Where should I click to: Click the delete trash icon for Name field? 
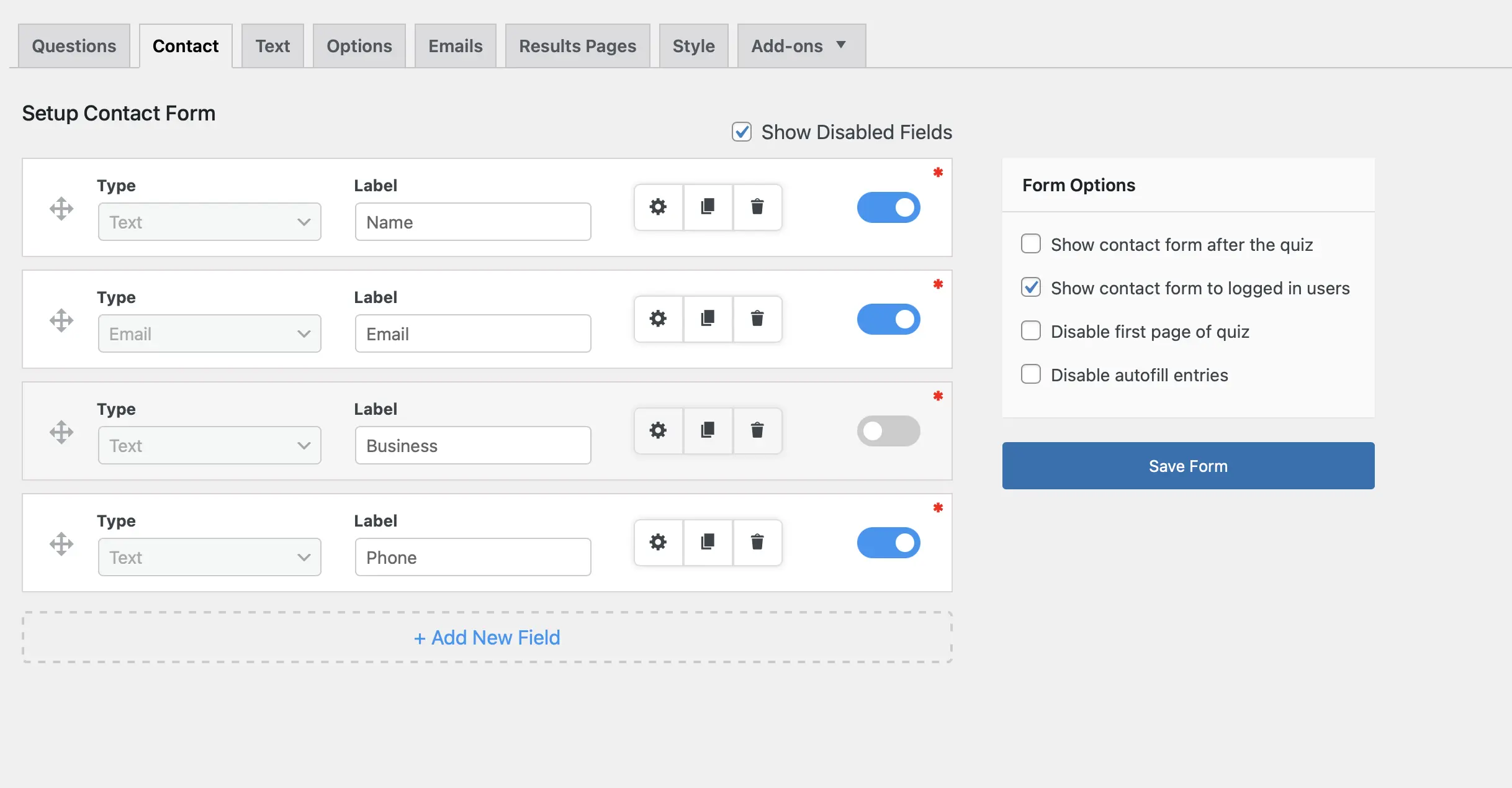[757, 208]
